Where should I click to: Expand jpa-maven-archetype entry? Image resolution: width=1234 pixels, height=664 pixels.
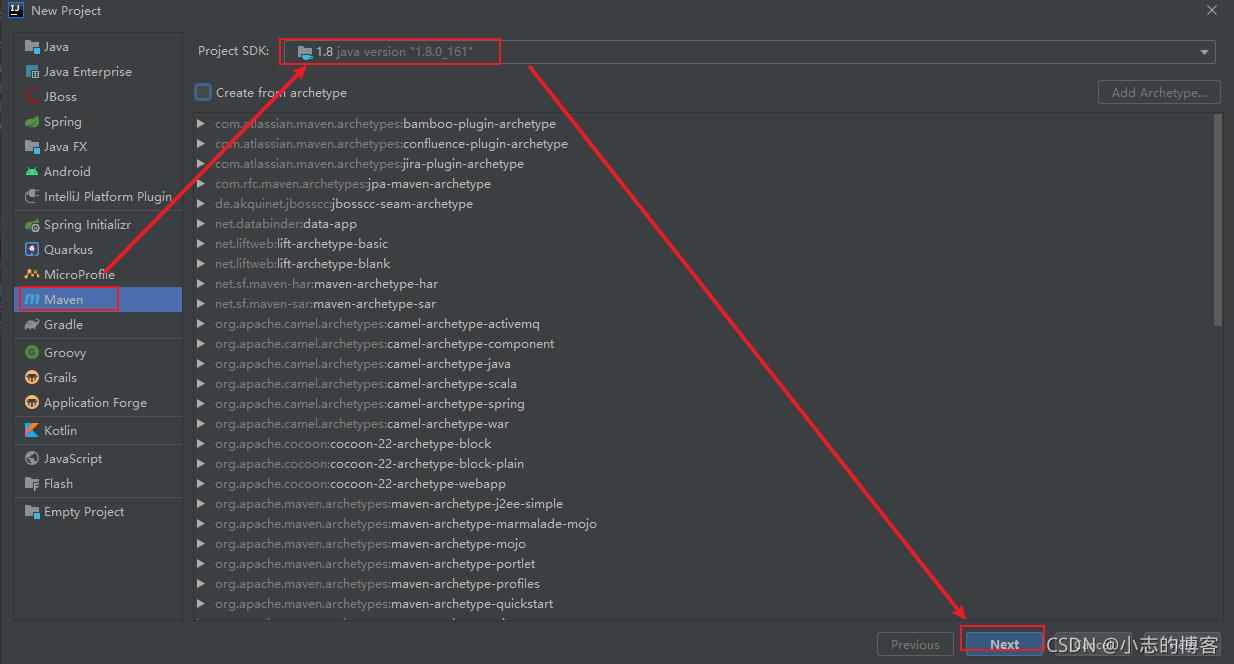tap(201, 184)
